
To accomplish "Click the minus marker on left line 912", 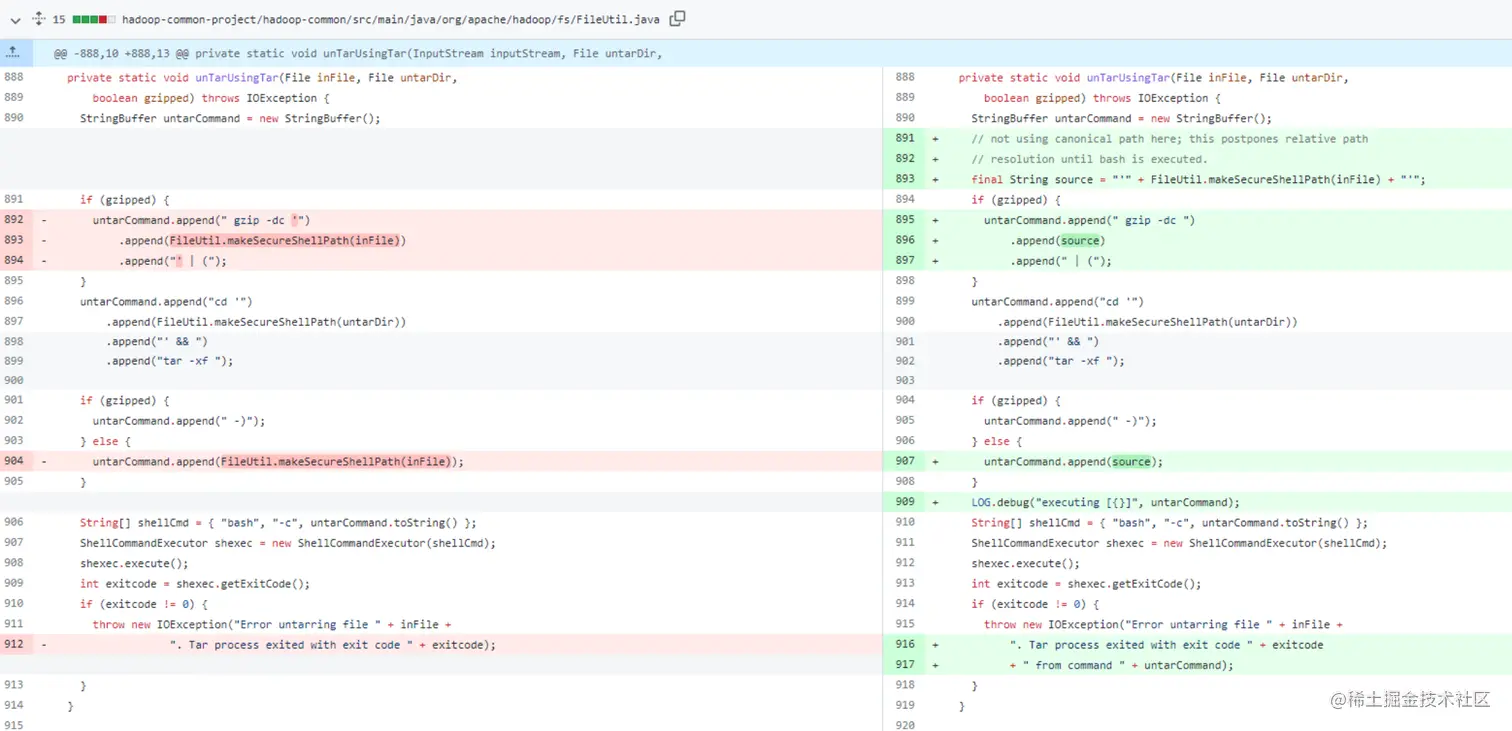I will pos(43,645).
